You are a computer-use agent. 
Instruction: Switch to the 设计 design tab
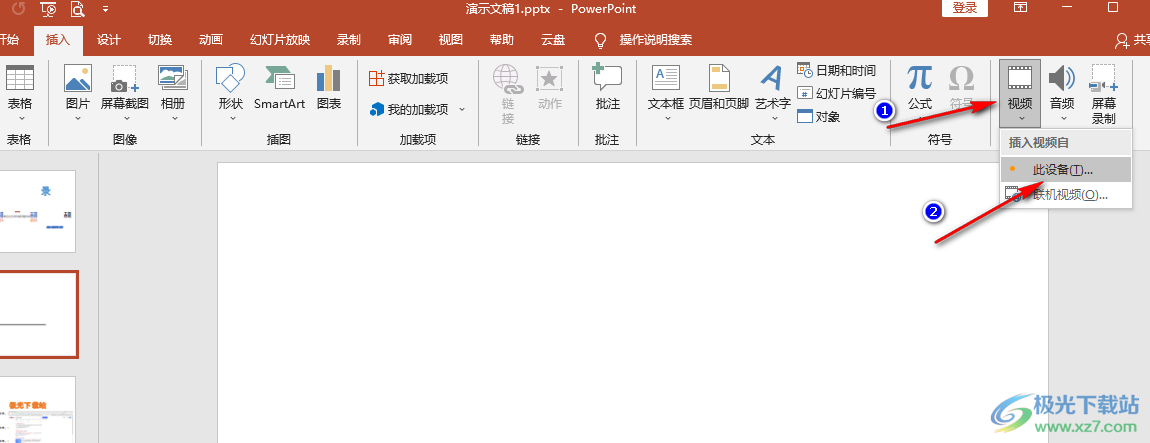click(108, 40)
